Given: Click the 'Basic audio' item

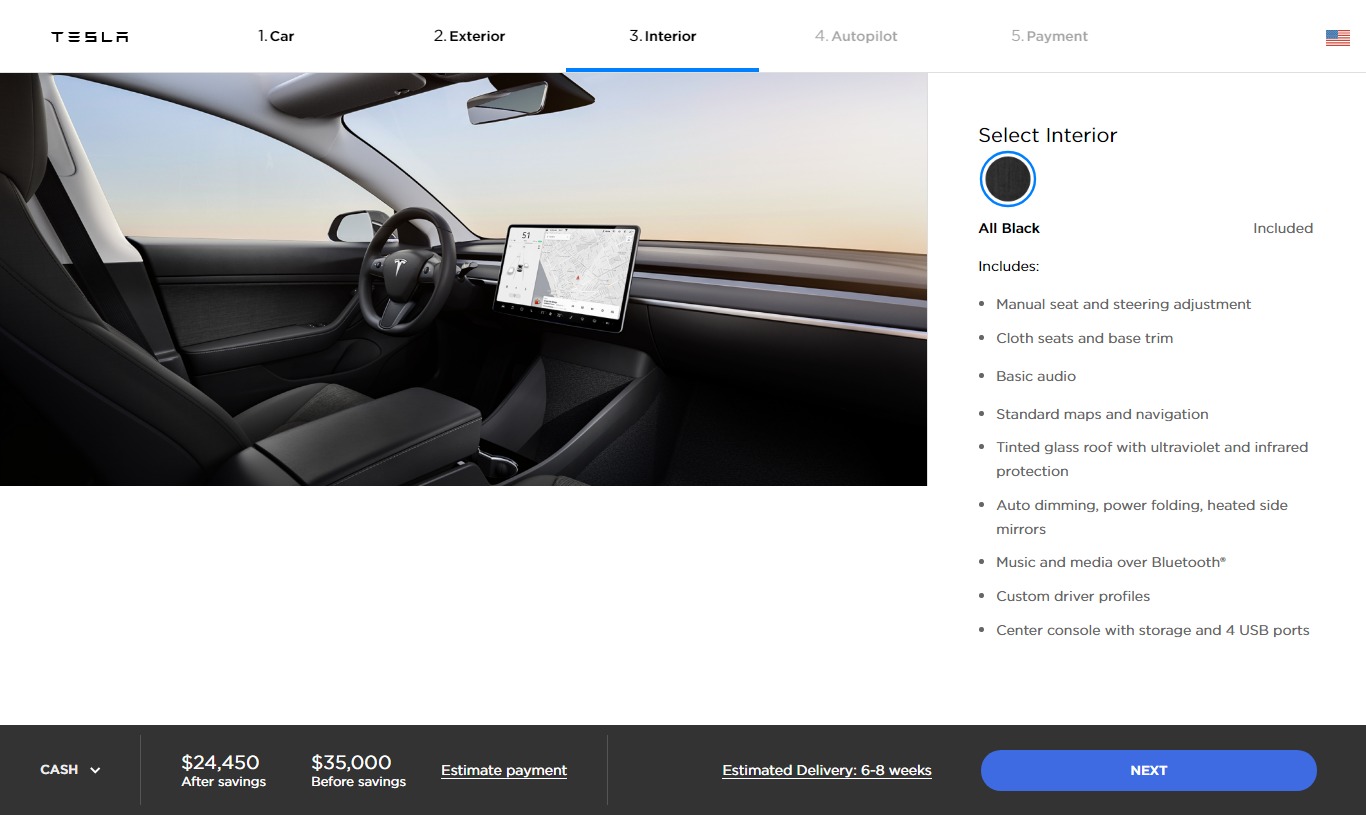Looking at the screenshot, I should click(1036, 376).
